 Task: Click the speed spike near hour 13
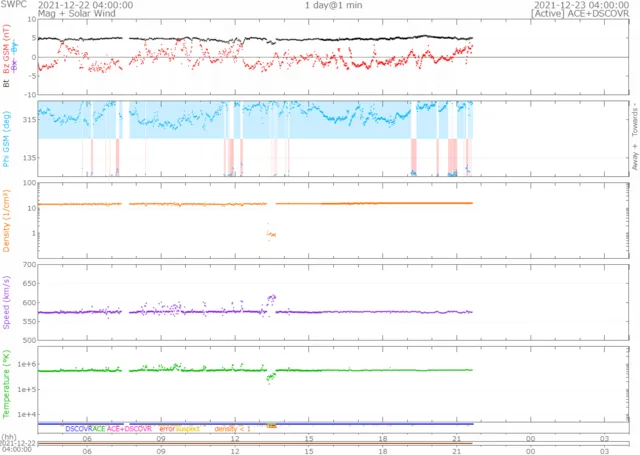click(271, 298)
